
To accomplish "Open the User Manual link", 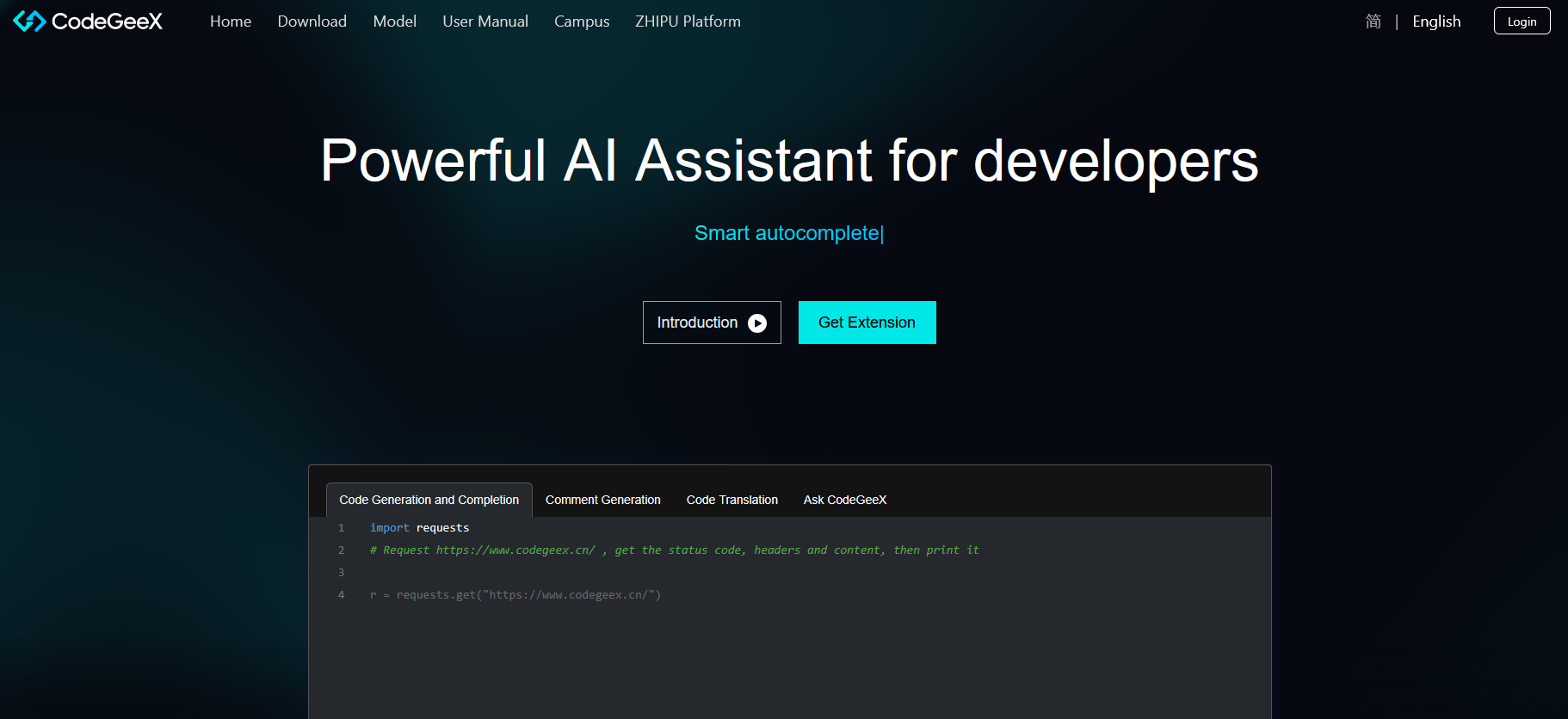I will pyautogui.click(x=485, y=22).
